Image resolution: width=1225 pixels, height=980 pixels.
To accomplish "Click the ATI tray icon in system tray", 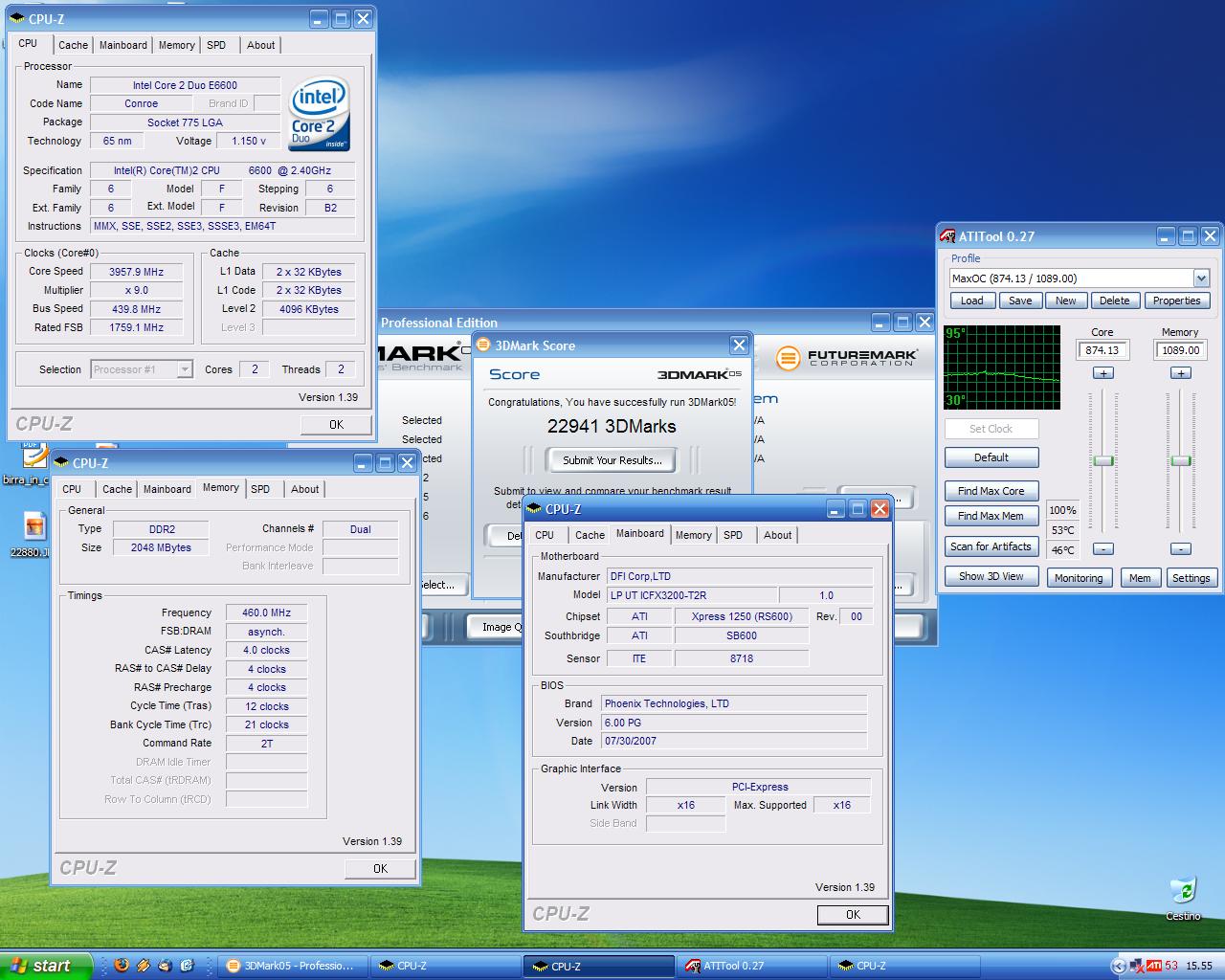I will [x=1154, y=966].
